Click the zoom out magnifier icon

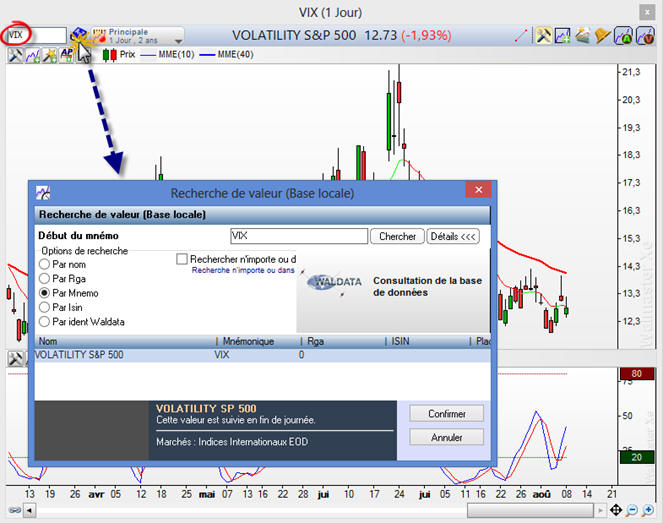pos(632,510)
